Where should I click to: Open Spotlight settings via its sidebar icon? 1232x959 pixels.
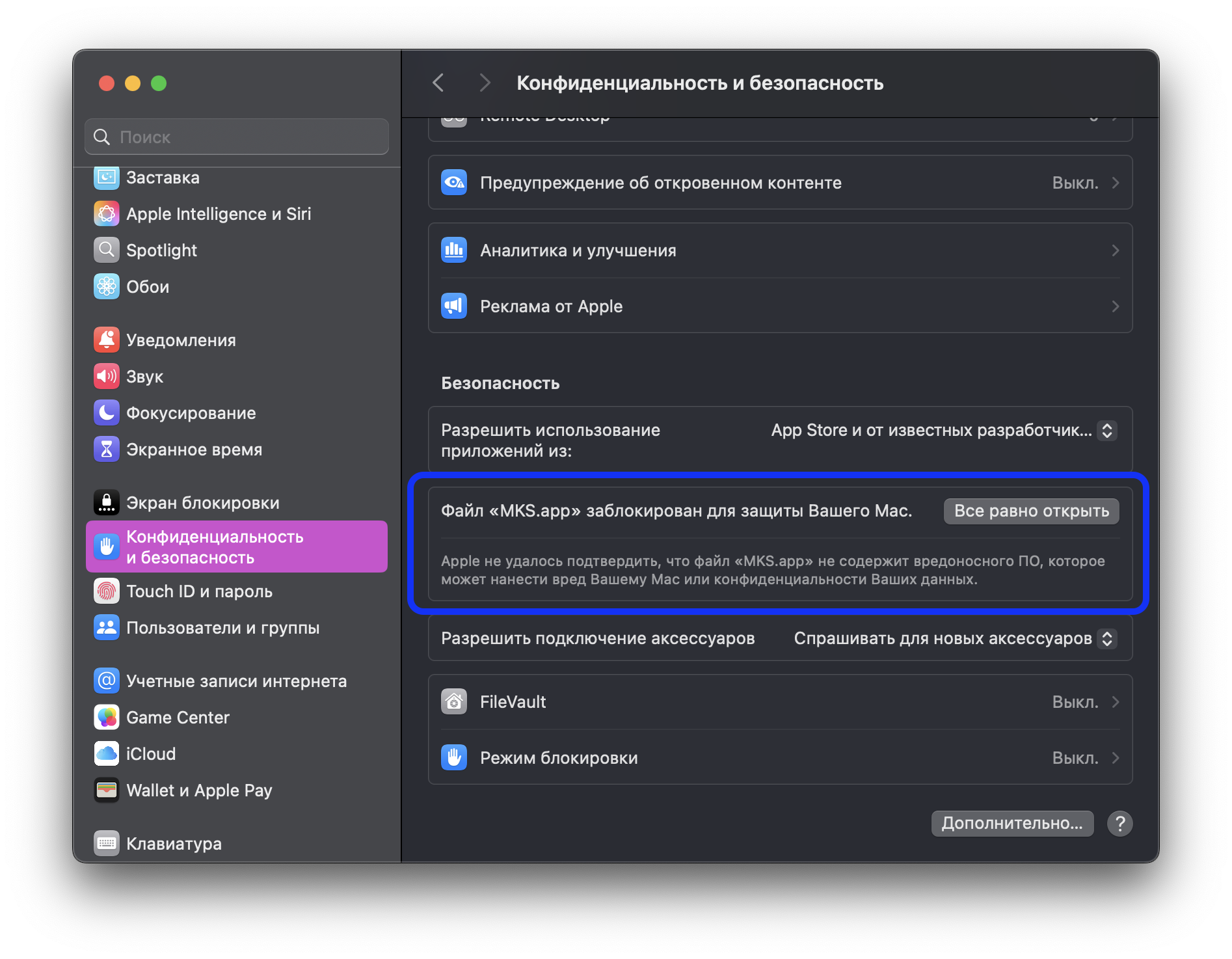[106, 250]
